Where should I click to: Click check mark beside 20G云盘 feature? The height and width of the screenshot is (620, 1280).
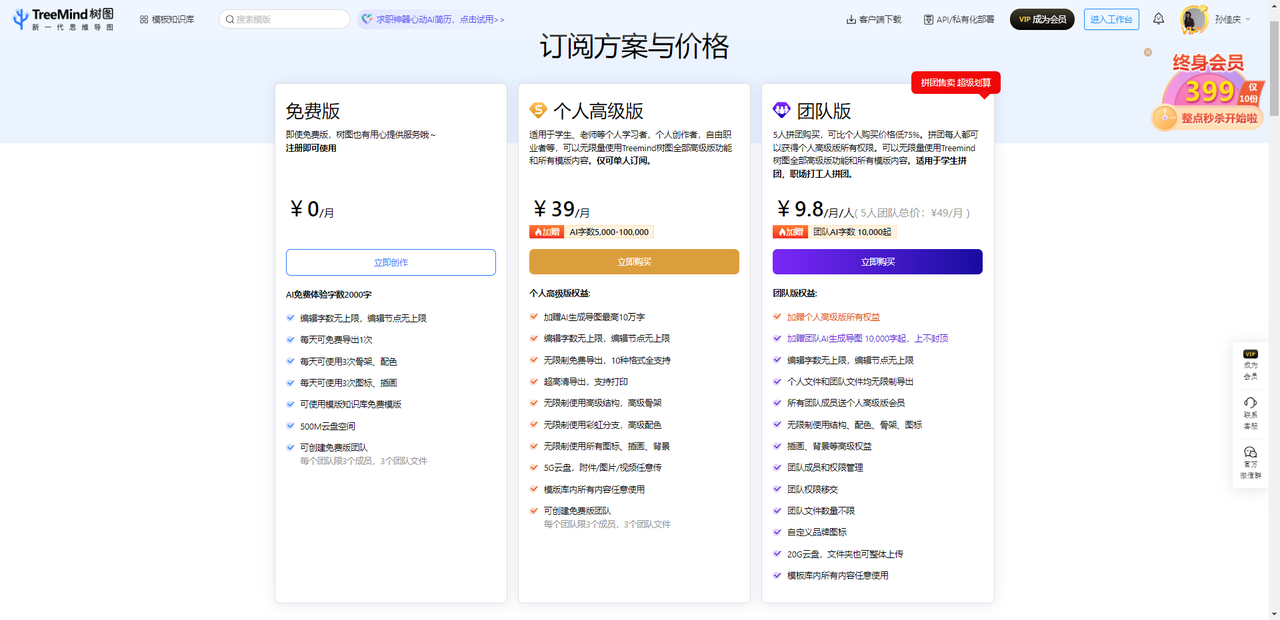[777, 553]
